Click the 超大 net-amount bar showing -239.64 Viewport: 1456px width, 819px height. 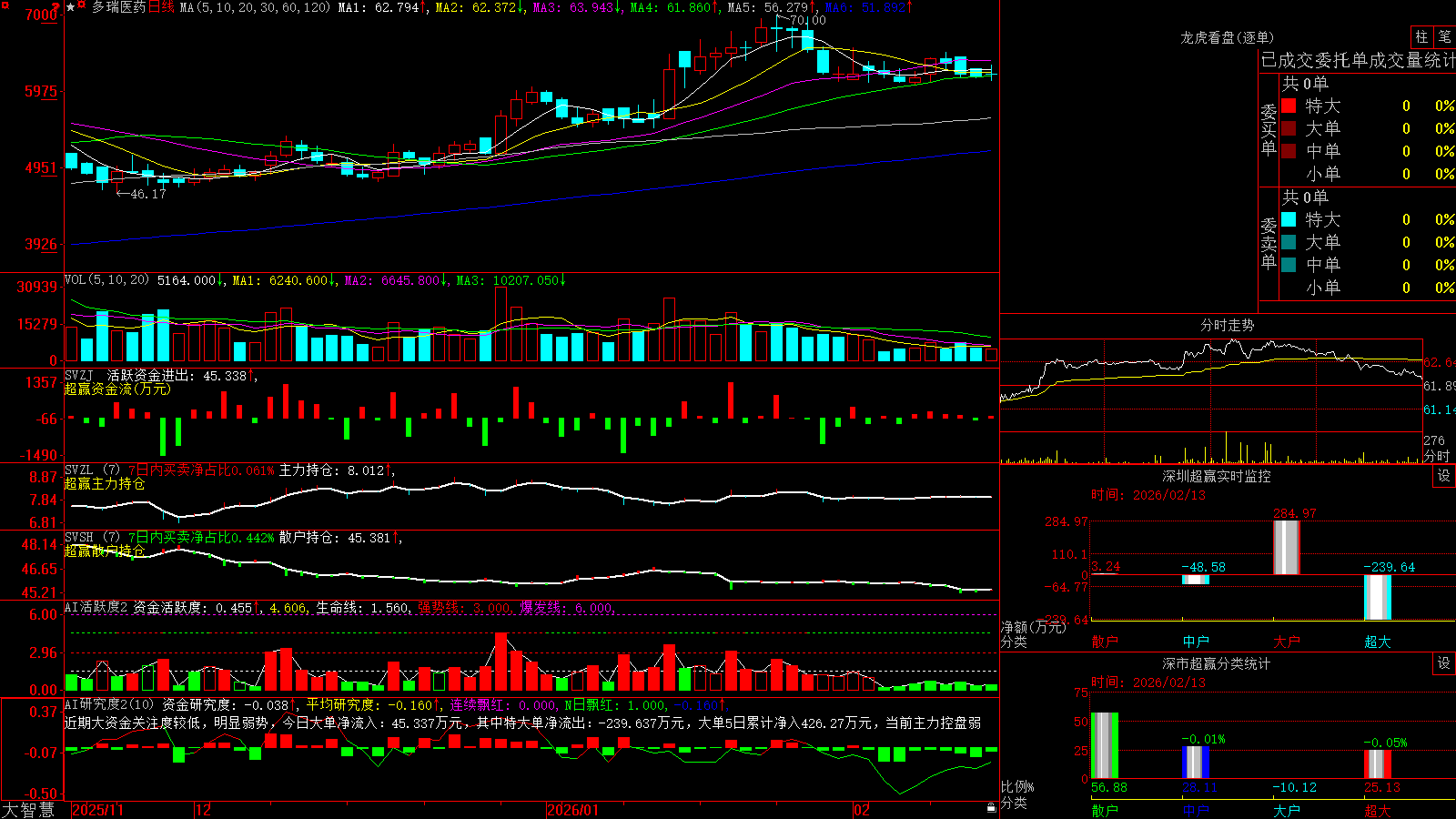coord(1378,597)
